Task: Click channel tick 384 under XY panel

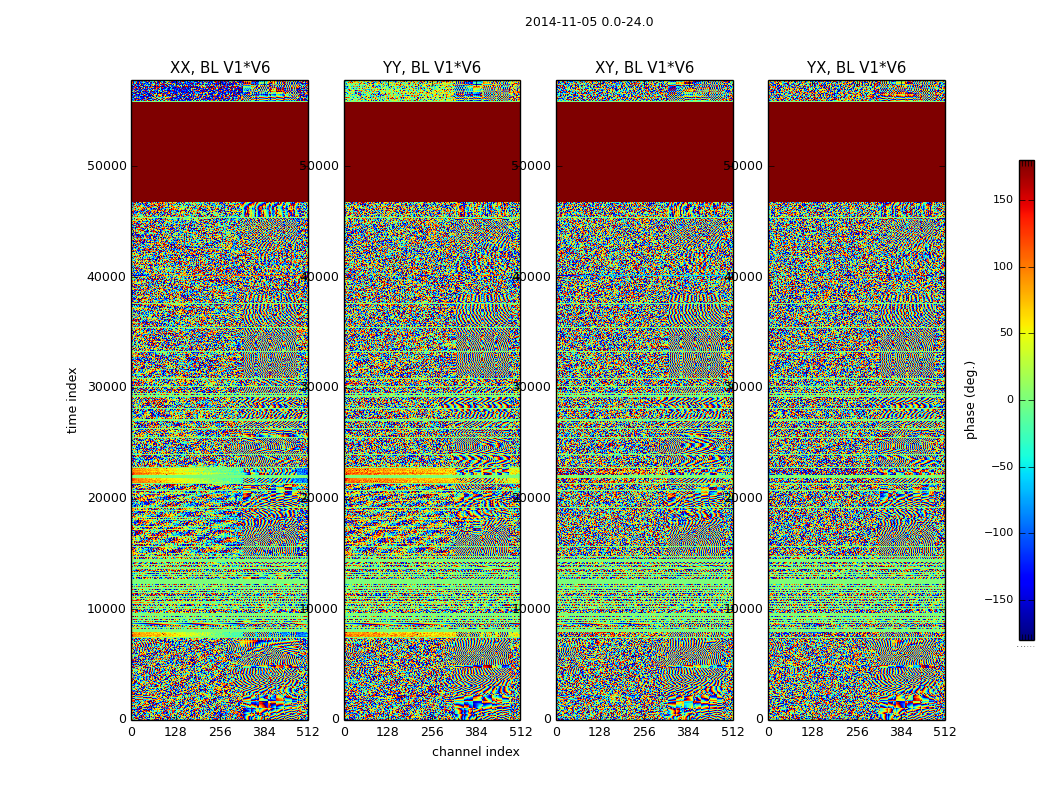Action: [x=688, y=732]
